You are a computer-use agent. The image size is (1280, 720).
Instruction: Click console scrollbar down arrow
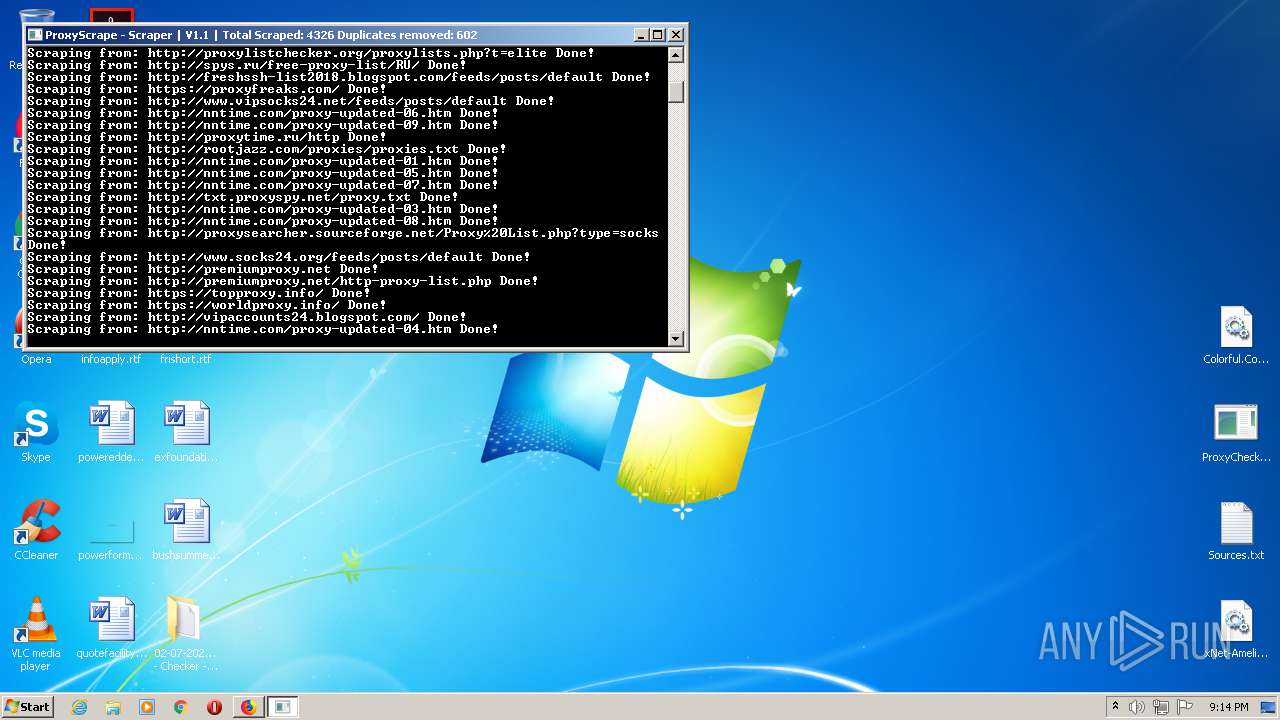(676, 338)
